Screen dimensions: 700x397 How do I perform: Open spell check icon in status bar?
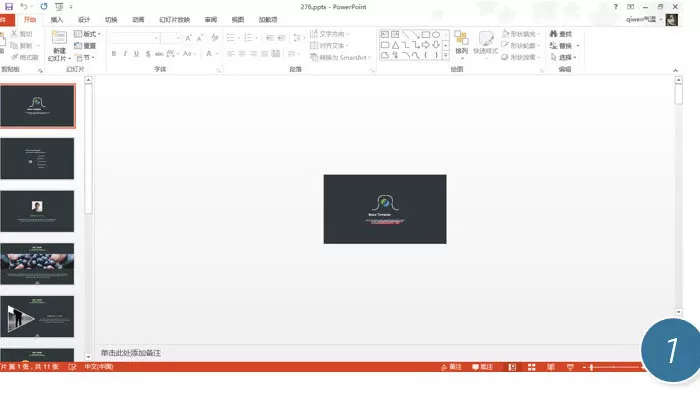point(72,367)
